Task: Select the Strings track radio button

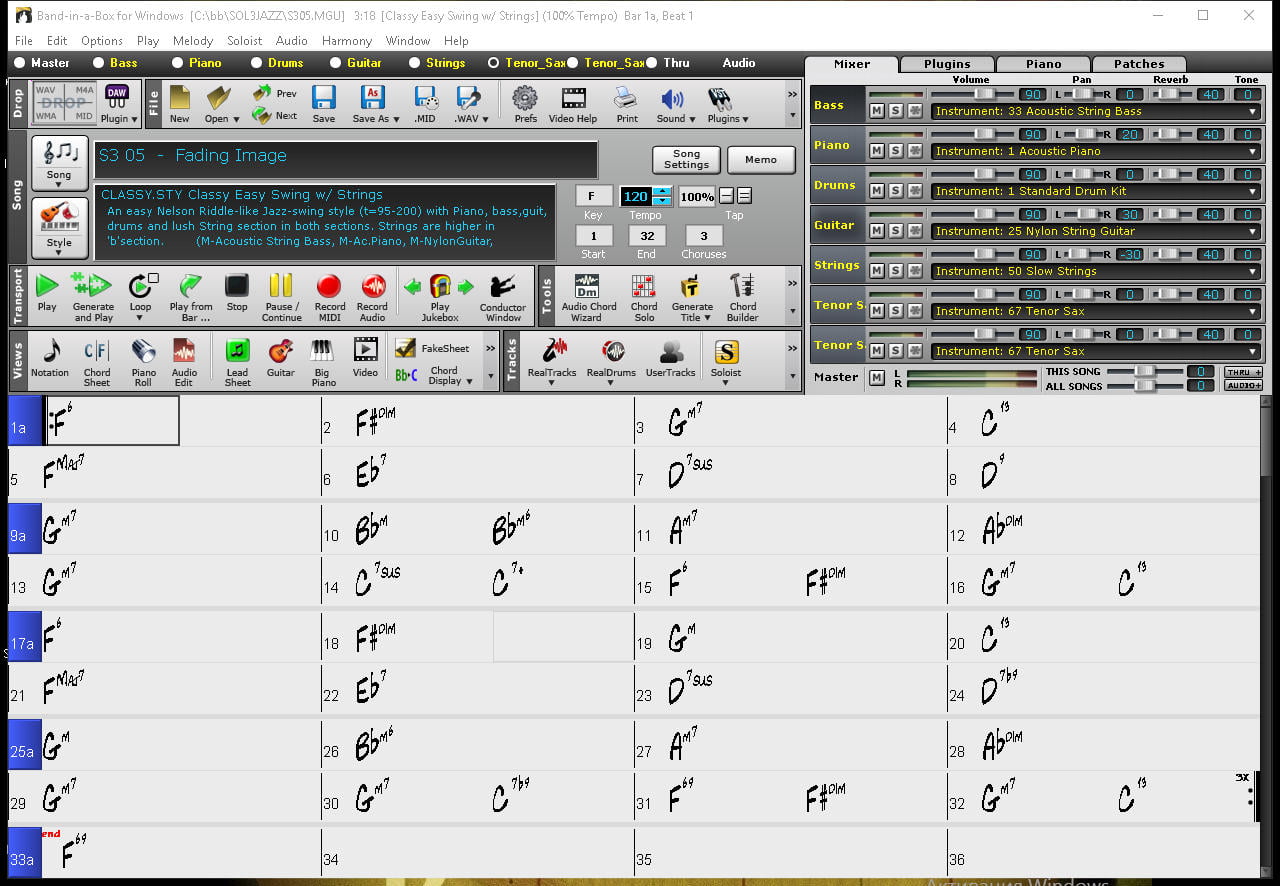Action: [x=415, y=63]
